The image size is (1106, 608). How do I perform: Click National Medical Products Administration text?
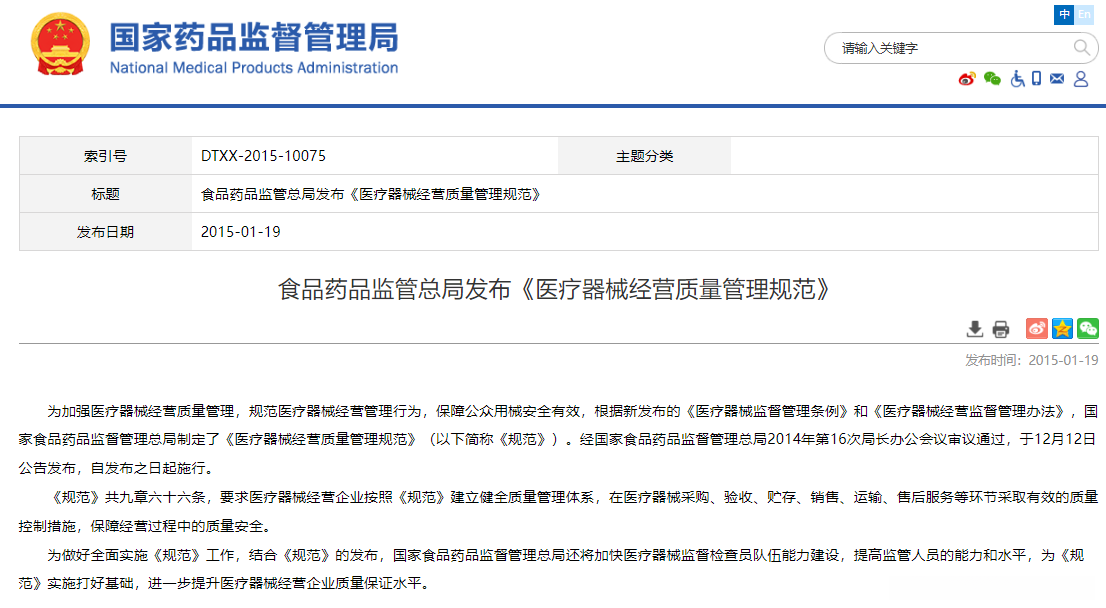(254, 68)
